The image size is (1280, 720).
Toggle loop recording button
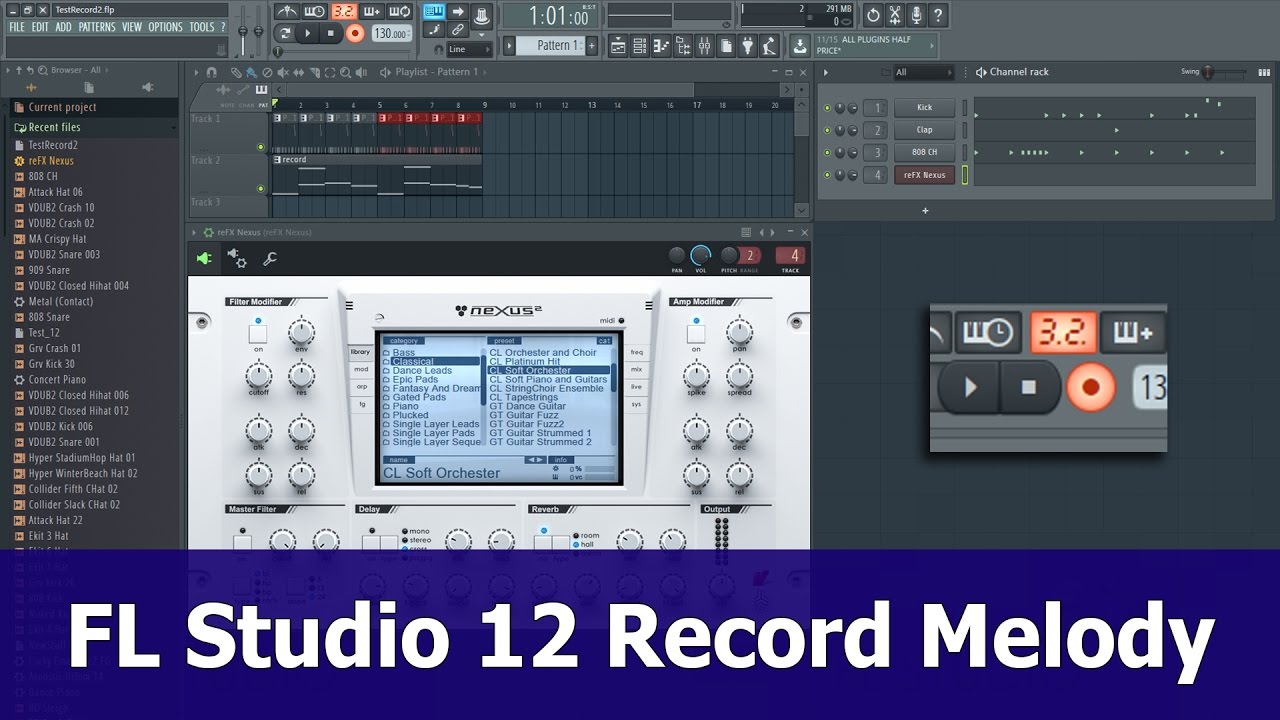pyautogui.click(x=400, y=12)
